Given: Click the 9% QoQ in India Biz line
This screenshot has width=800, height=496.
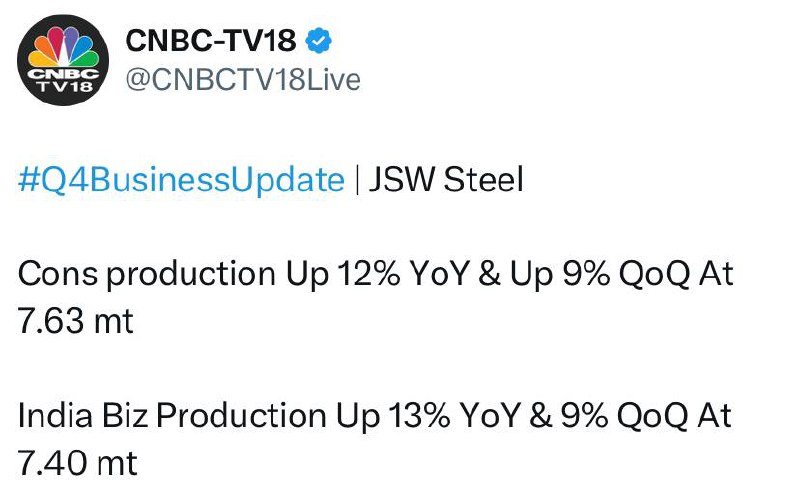Looking at the screenshot, I should point(624,415).
